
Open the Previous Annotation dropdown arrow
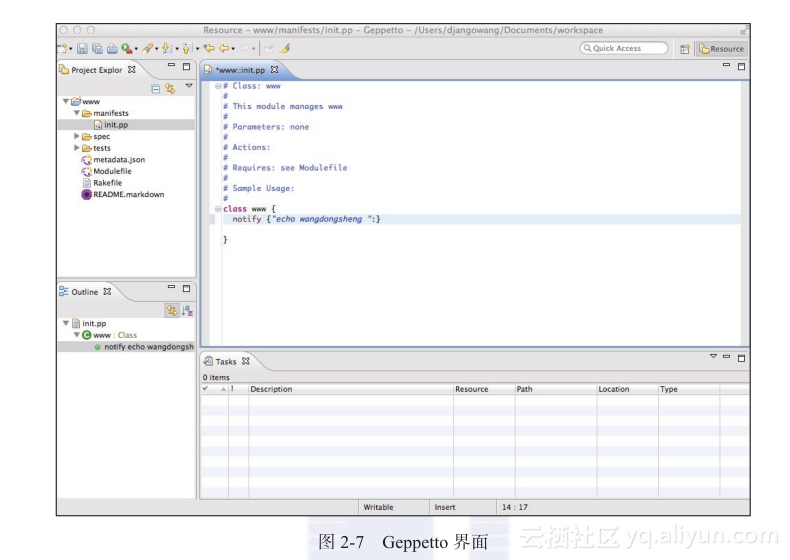[x=198, y=49]
